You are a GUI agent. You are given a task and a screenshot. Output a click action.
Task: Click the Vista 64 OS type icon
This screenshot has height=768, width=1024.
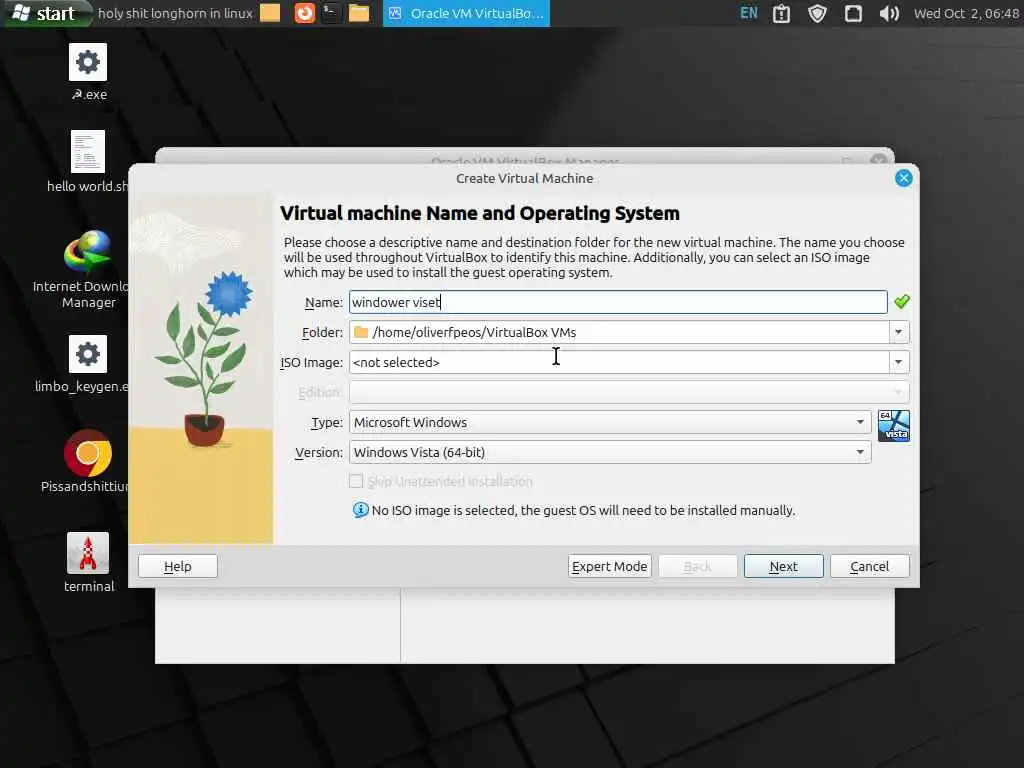pos(893,426)
